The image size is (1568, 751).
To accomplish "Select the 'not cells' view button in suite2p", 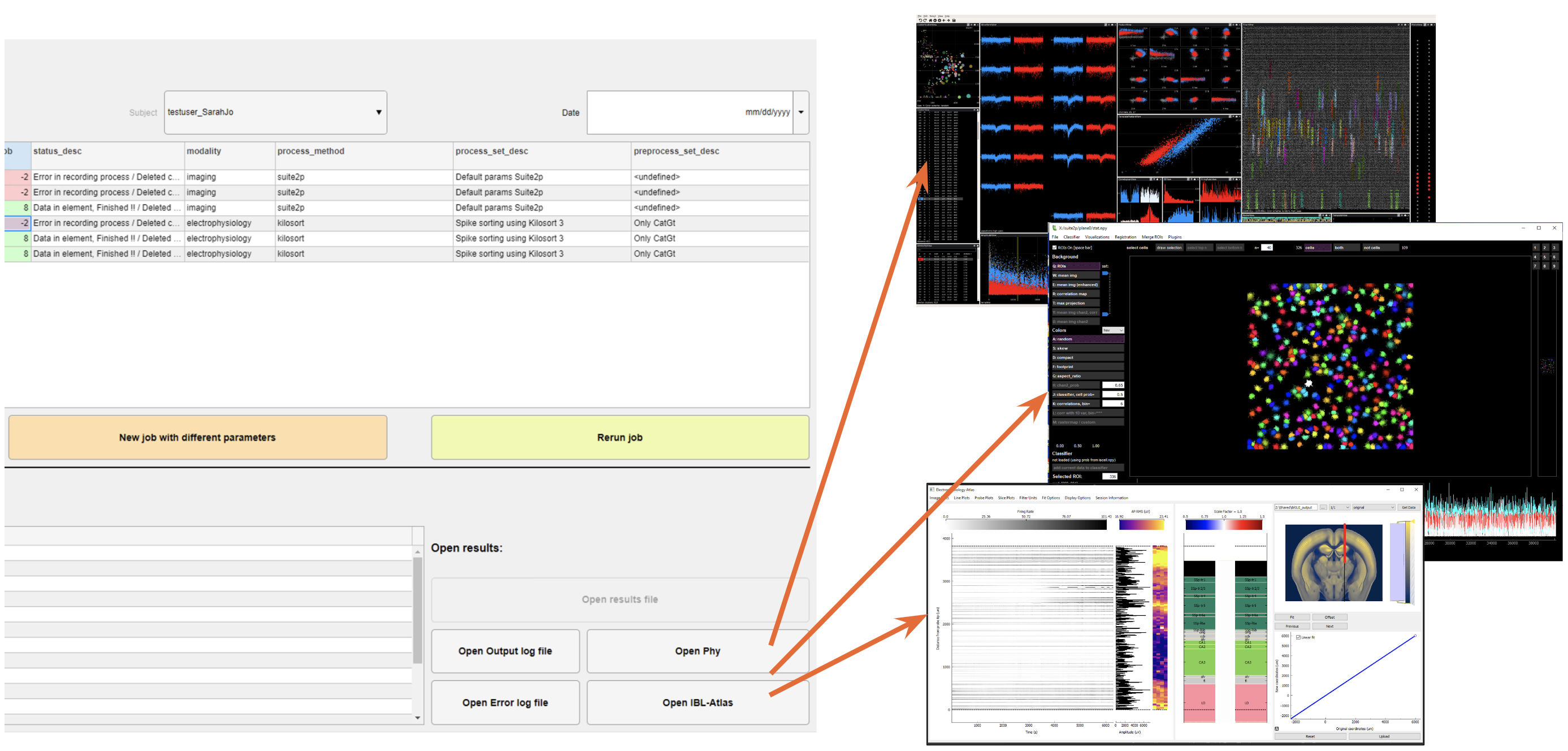I will tap(1381, 248).
